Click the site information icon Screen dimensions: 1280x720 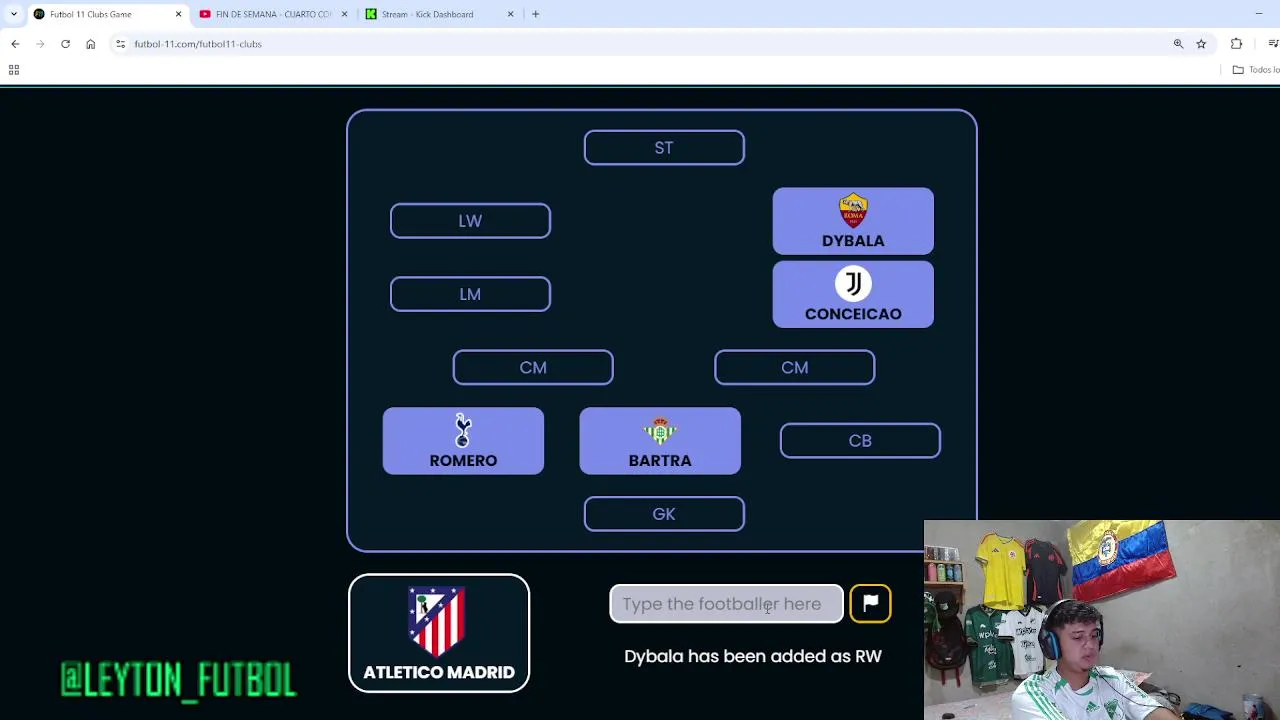120,44
